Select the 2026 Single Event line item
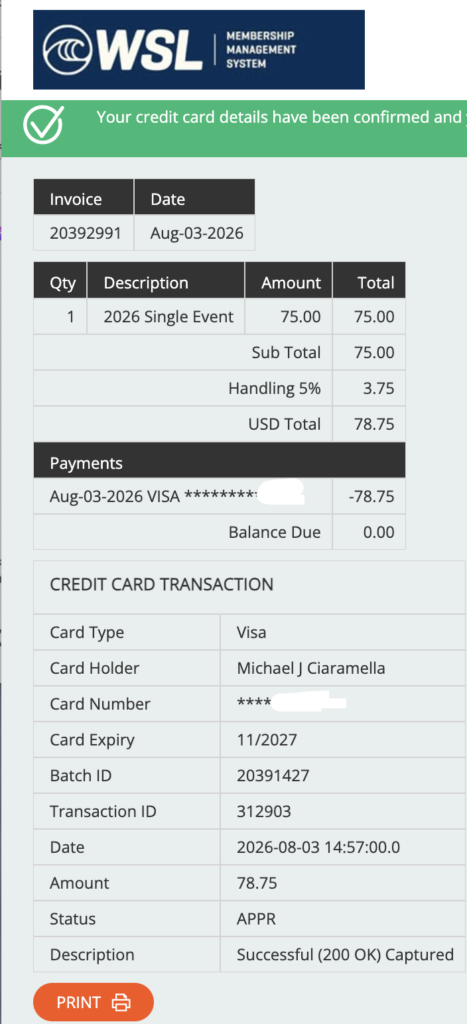467x1024 pixels. point(169,317)
